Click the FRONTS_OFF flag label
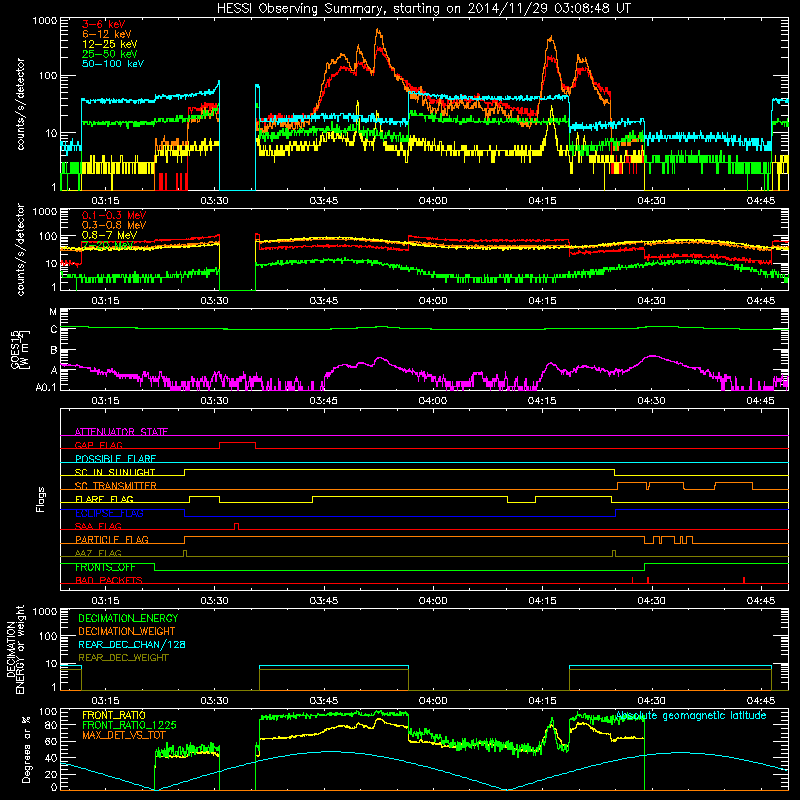Image resolution: width=800 pixels, height=800 pixels. coord(105,567)
